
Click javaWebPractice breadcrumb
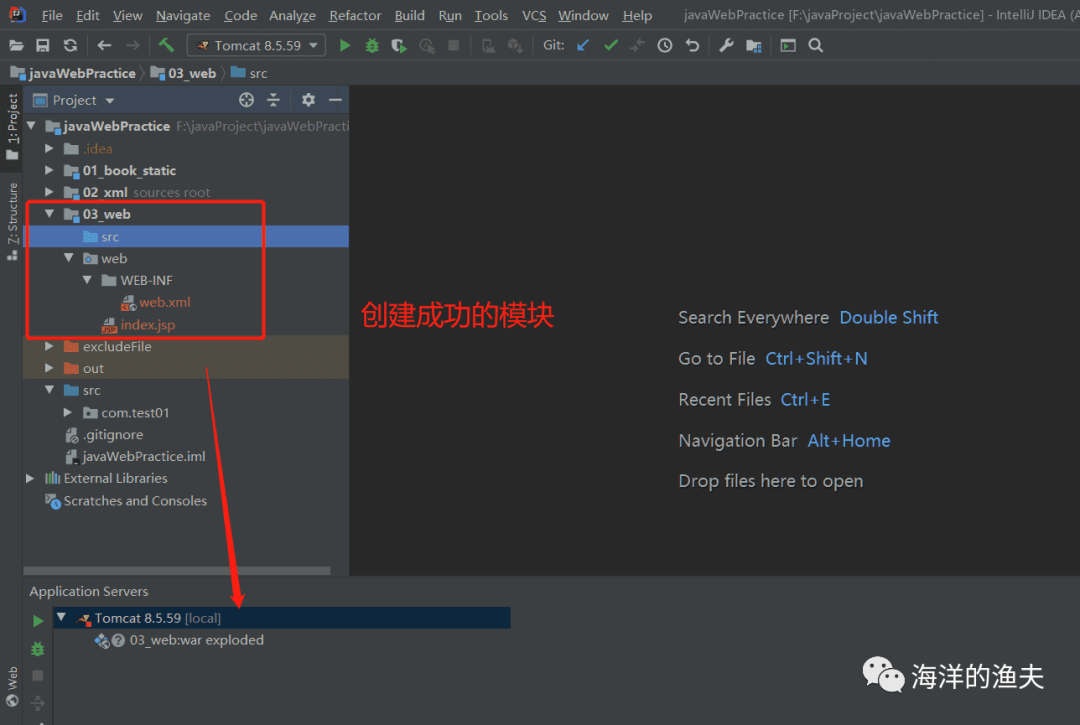[74, 73]
